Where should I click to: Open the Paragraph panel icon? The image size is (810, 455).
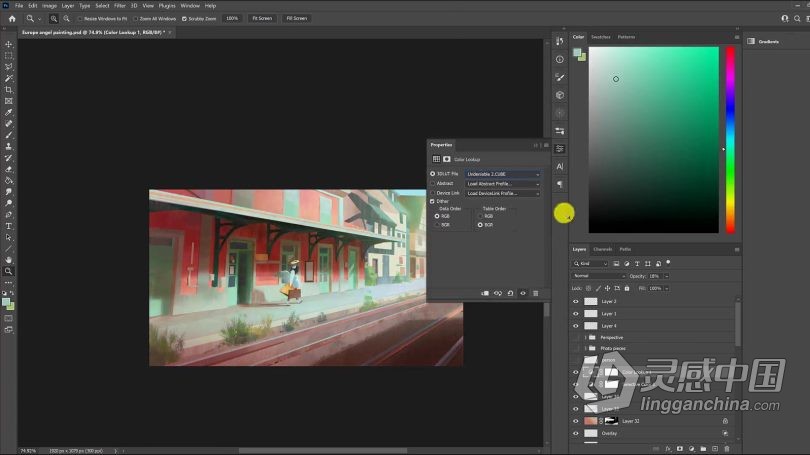pos(559,184)
